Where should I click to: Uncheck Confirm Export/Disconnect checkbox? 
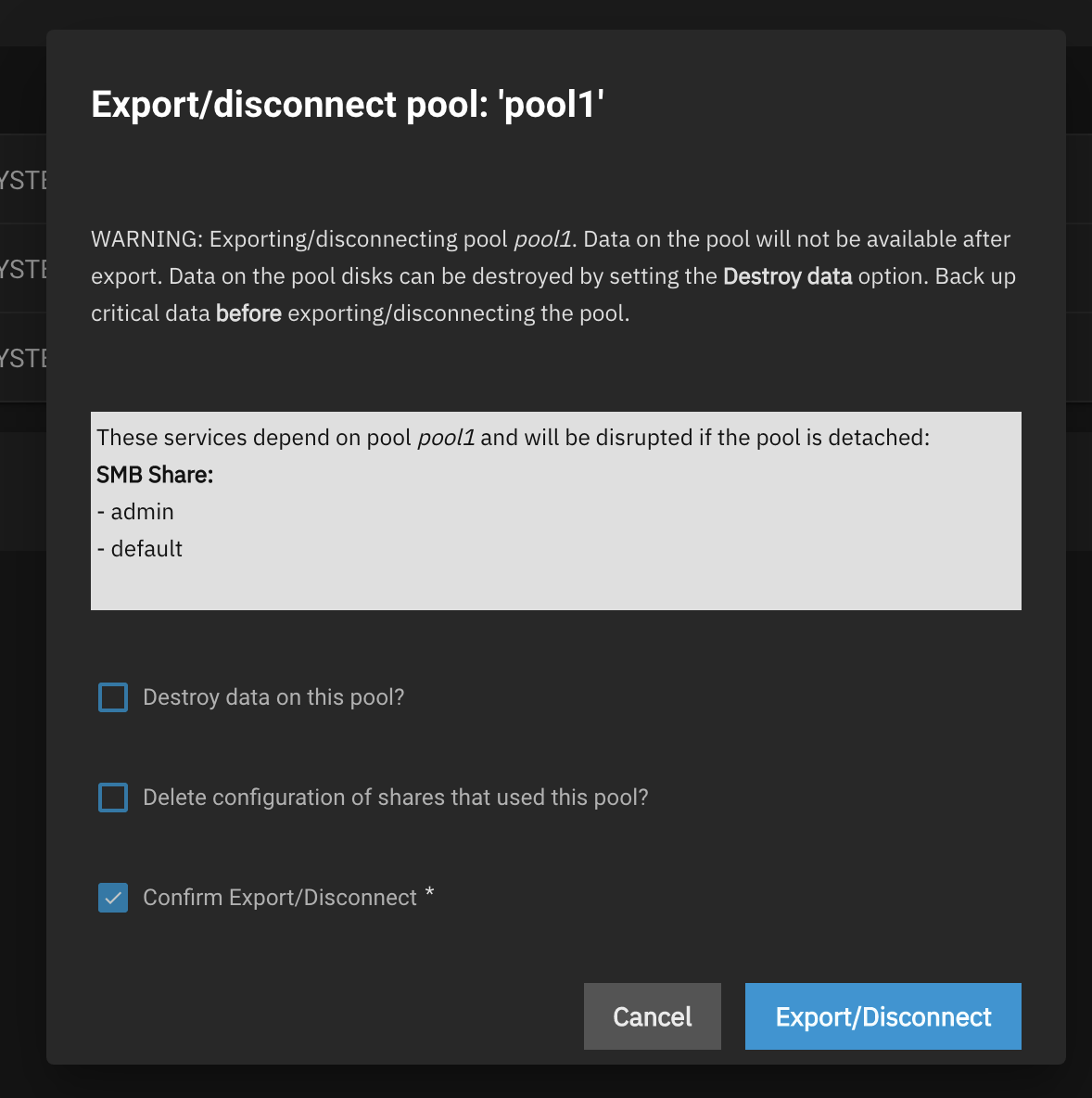click(x=113, y=898)
